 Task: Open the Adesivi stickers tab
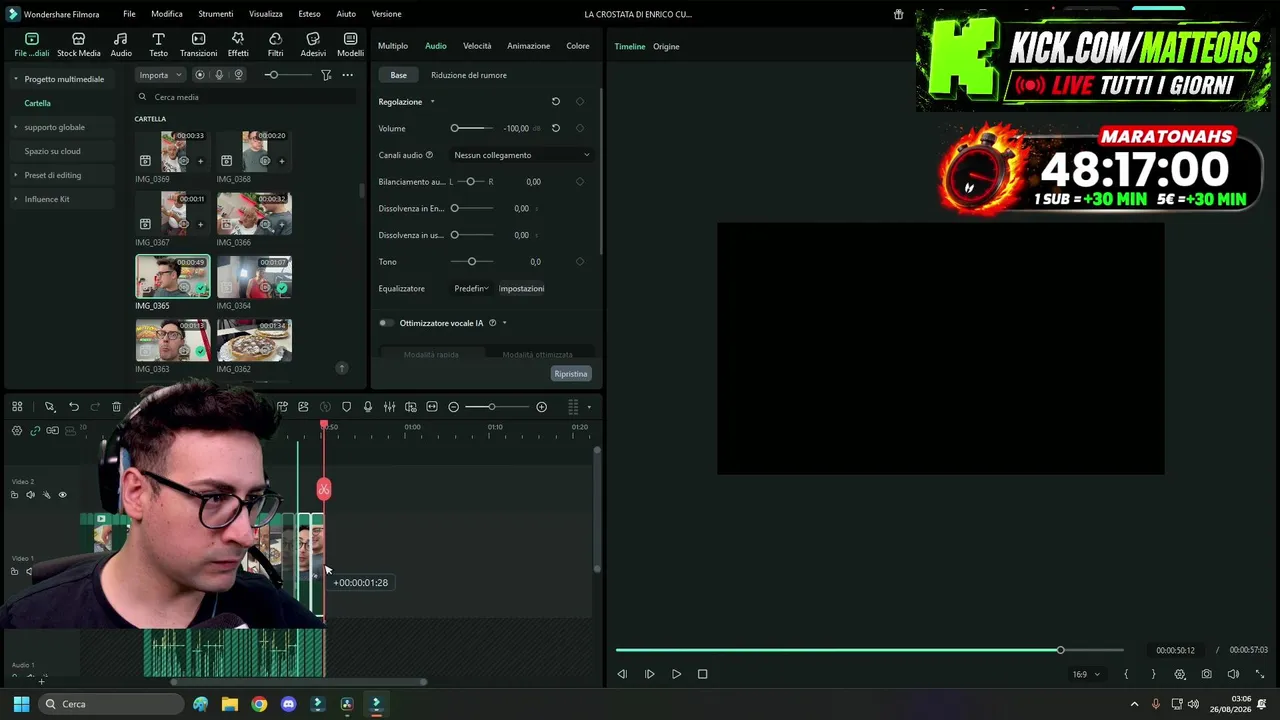point(313,44)
